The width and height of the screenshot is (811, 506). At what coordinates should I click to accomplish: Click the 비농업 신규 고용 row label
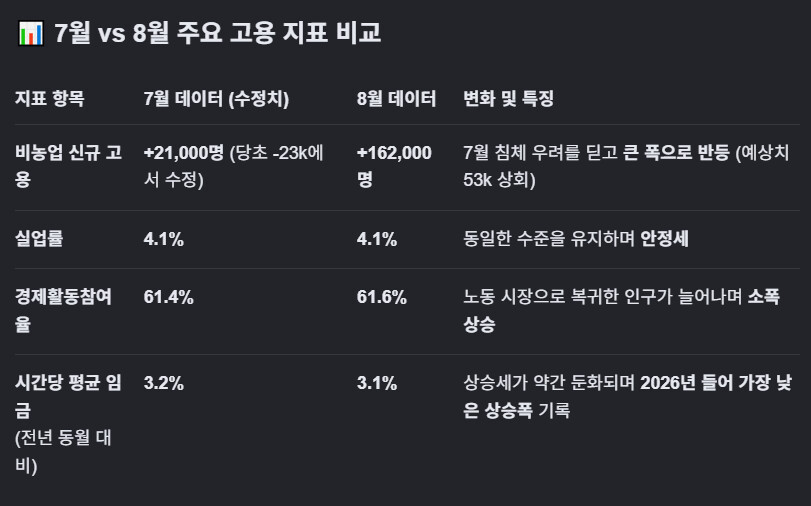pyautogui.click(x=68, y=166)
